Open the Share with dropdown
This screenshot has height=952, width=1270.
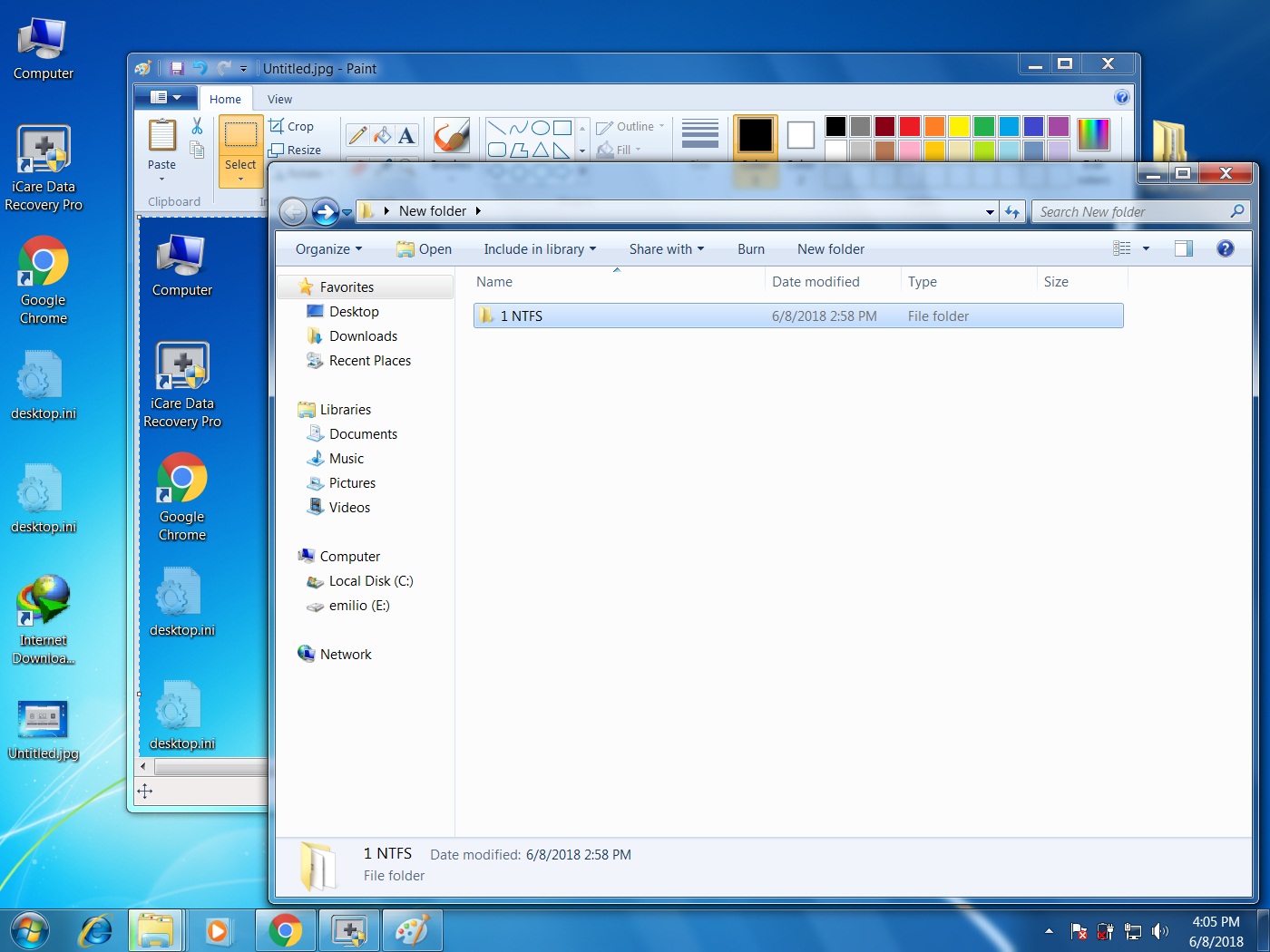tap(666, 249)
